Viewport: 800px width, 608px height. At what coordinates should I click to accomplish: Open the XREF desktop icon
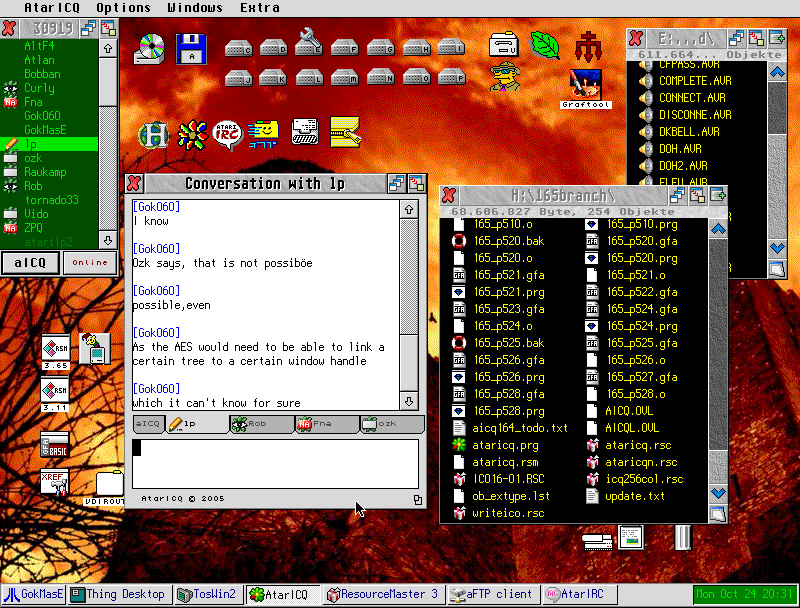click(55, 483)
